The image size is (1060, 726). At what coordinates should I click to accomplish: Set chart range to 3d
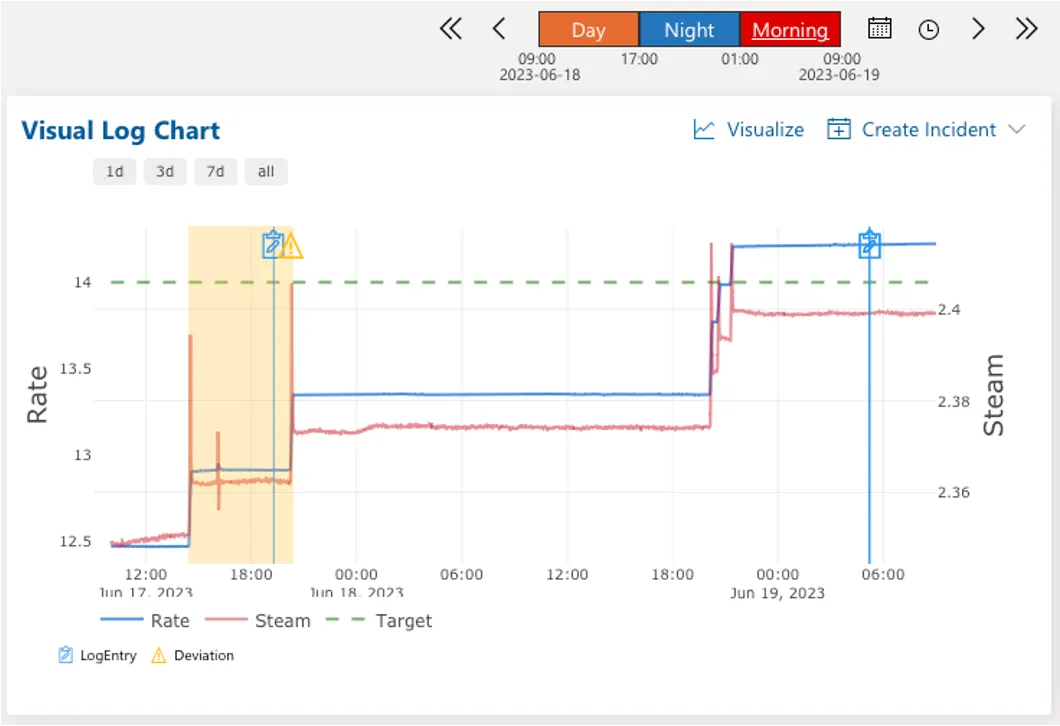165,172
